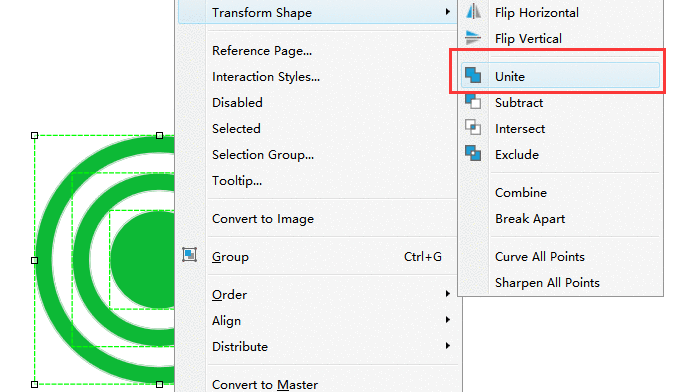Click the solid green center circle
This screenshot has width=674, height=392.
(x=143, y=259)
